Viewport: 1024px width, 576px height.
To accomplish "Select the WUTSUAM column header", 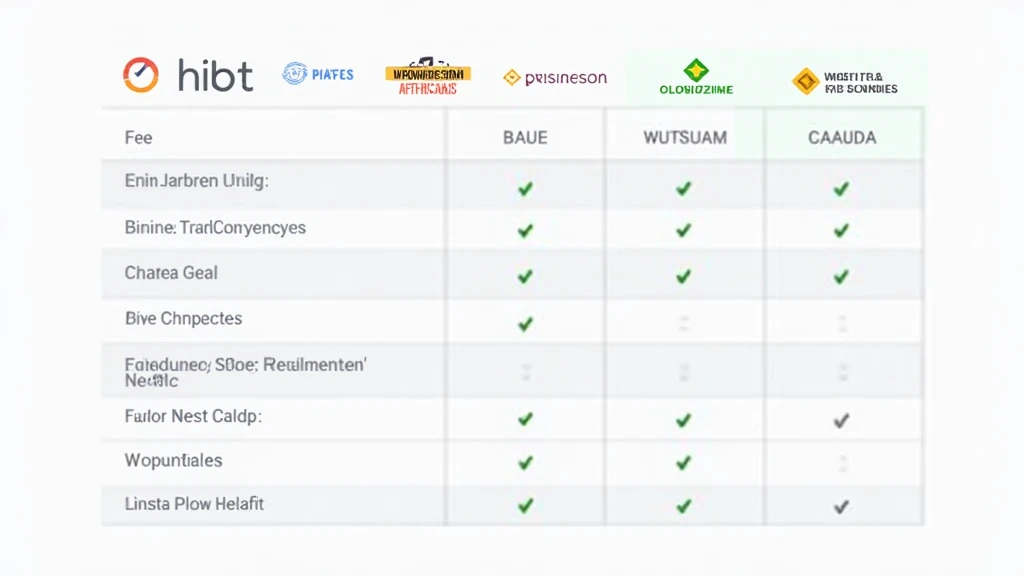I will [685, 137].
